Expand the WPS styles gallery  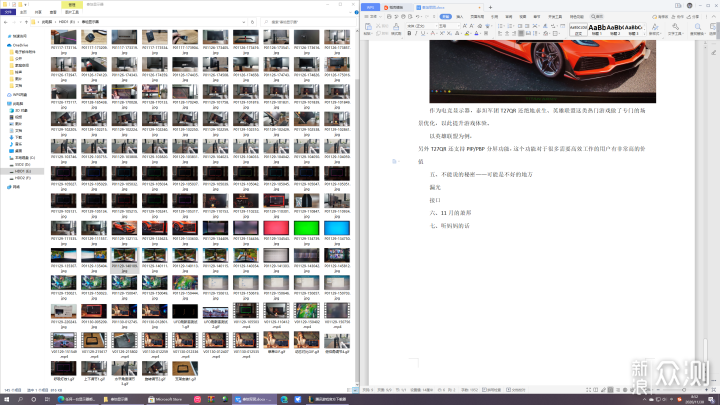pos(645,34)
